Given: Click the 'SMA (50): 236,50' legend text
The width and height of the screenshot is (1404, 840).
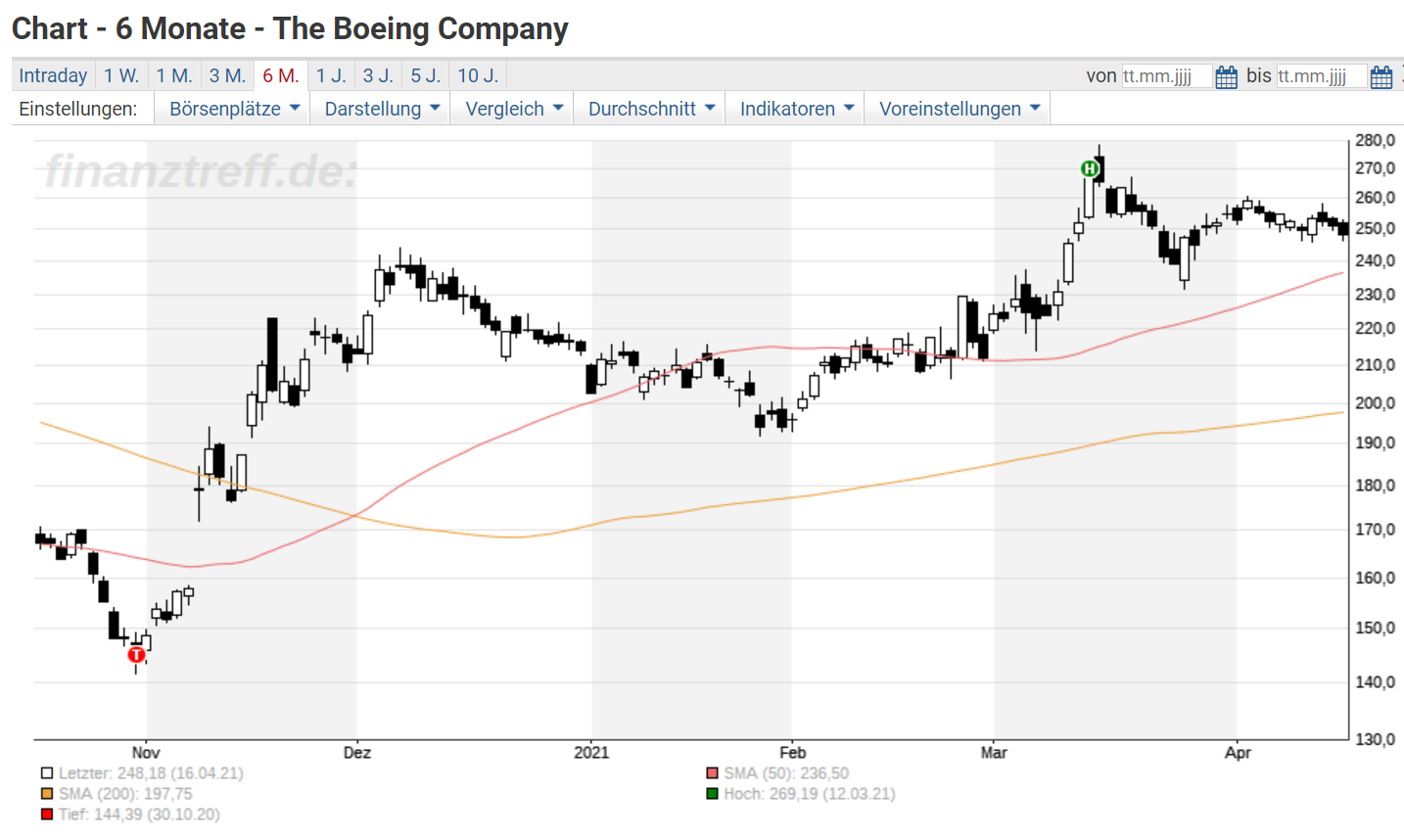Looking at the screenshot, I should tap(786, 773).
